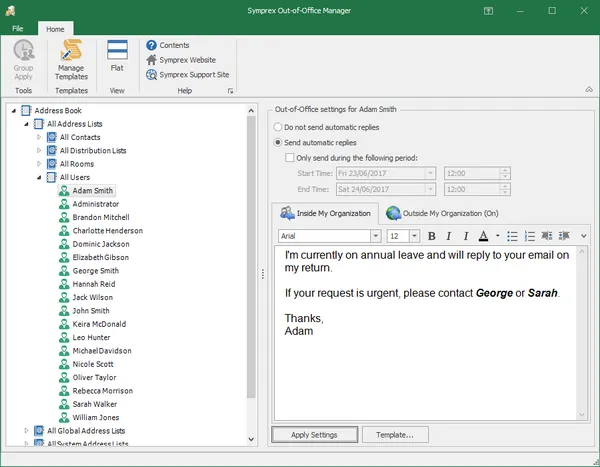Toggle bold formatting in editor
The image size is (600, 467).
[x=432, y=236]
